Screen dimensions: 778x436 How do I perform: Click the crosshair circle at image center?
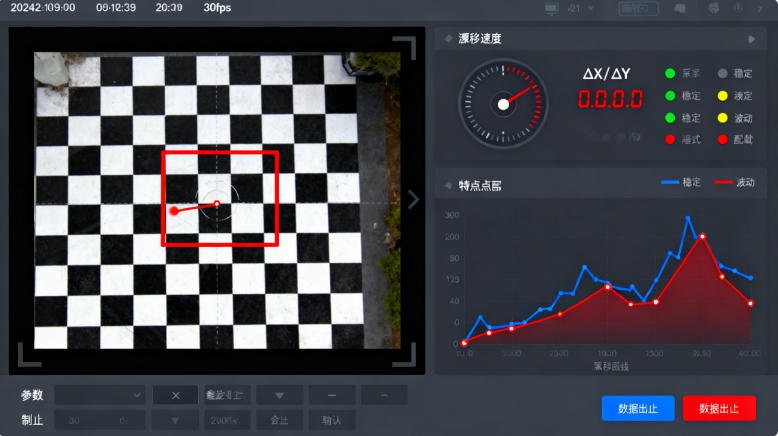(x=217, y=203)
